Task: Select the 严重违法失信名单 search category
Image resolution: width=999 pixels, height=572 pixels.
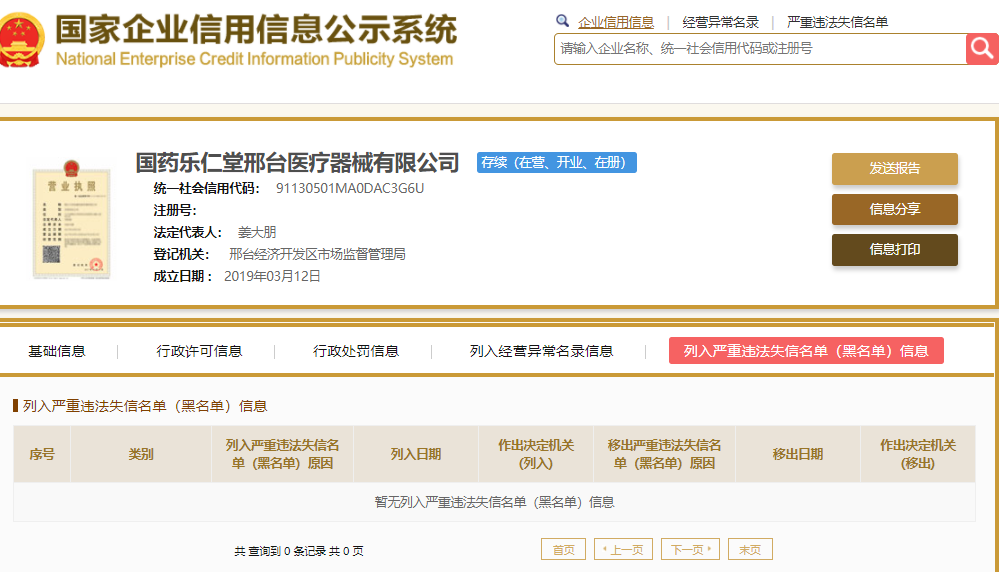Action: [x=837, y=22]
